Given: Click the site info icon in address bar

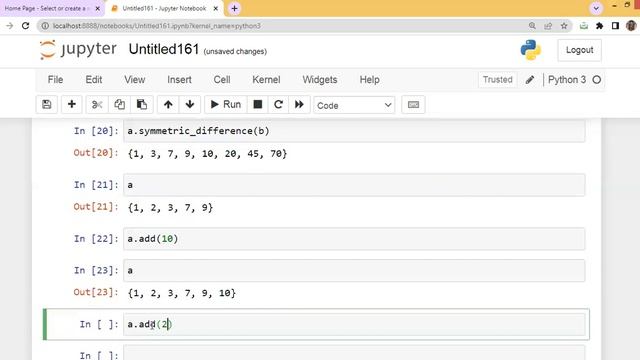Looking at the screenshot, I should (x=45, y=26).
